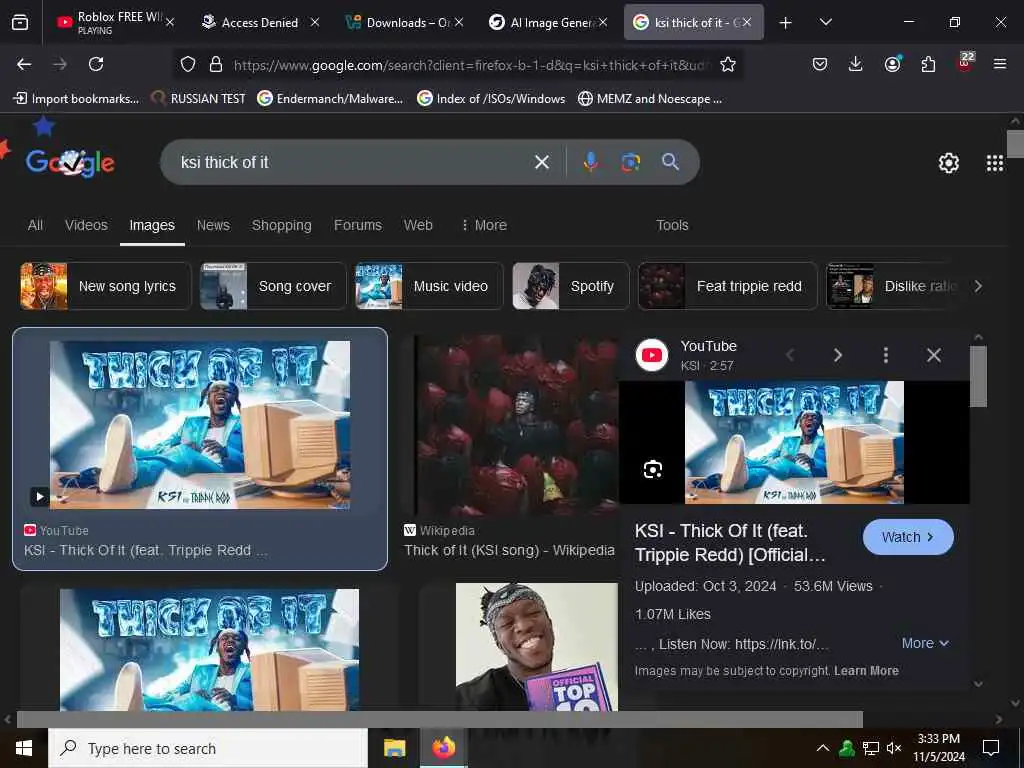1024x768 pixels.
Task: Clear the search query with the X
Action: point(541,162)
